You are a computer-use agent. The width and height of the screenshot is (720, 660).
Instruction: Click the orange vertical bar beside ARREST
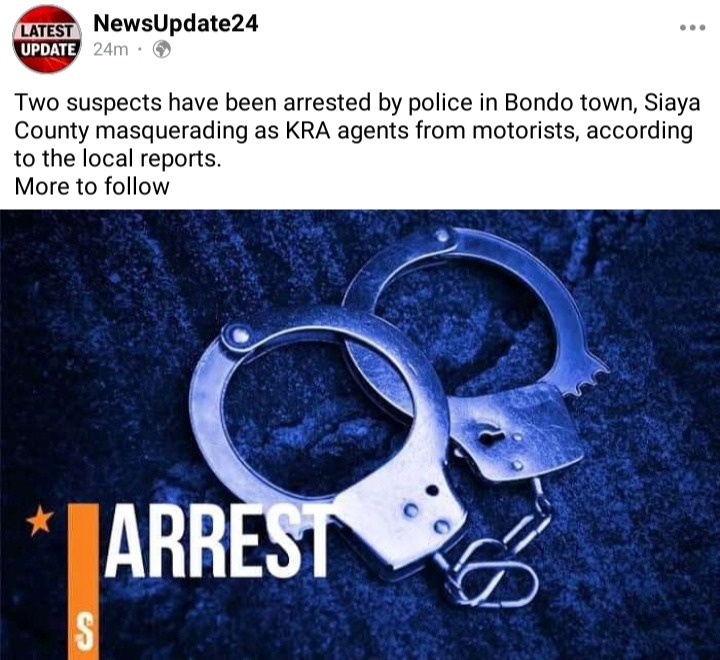(x=83, y=581)
